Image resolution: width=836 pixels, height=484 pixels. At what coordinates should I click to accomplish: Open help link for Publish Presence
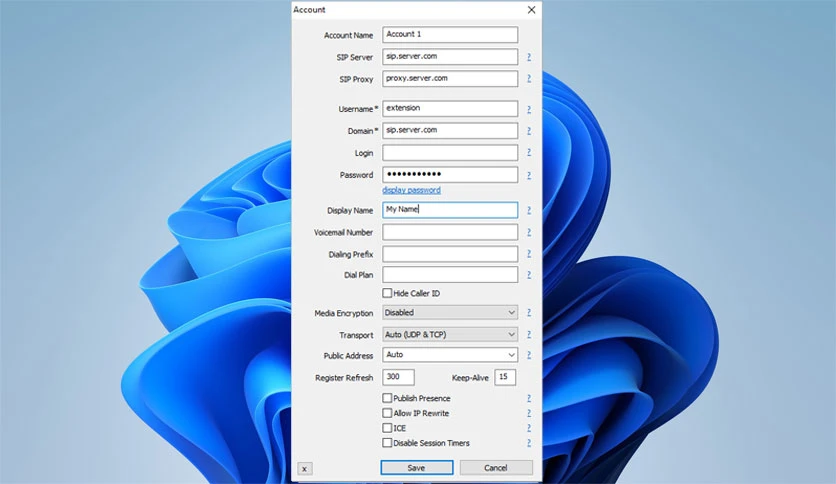tap(529, 398)
